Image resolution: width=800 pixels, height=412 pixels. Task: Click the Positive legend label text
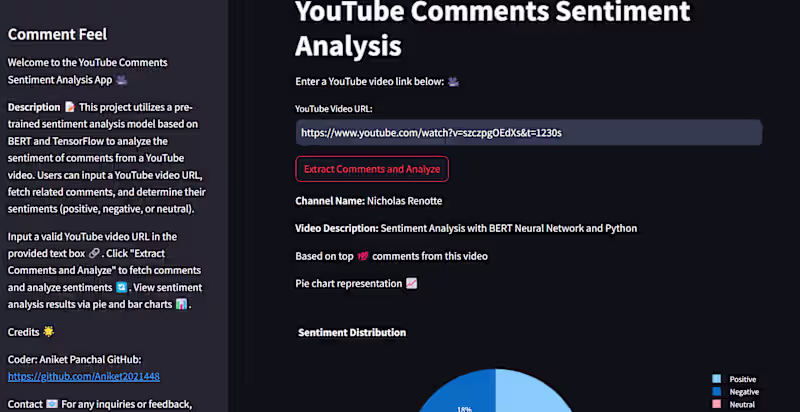[x=742, y=379]
